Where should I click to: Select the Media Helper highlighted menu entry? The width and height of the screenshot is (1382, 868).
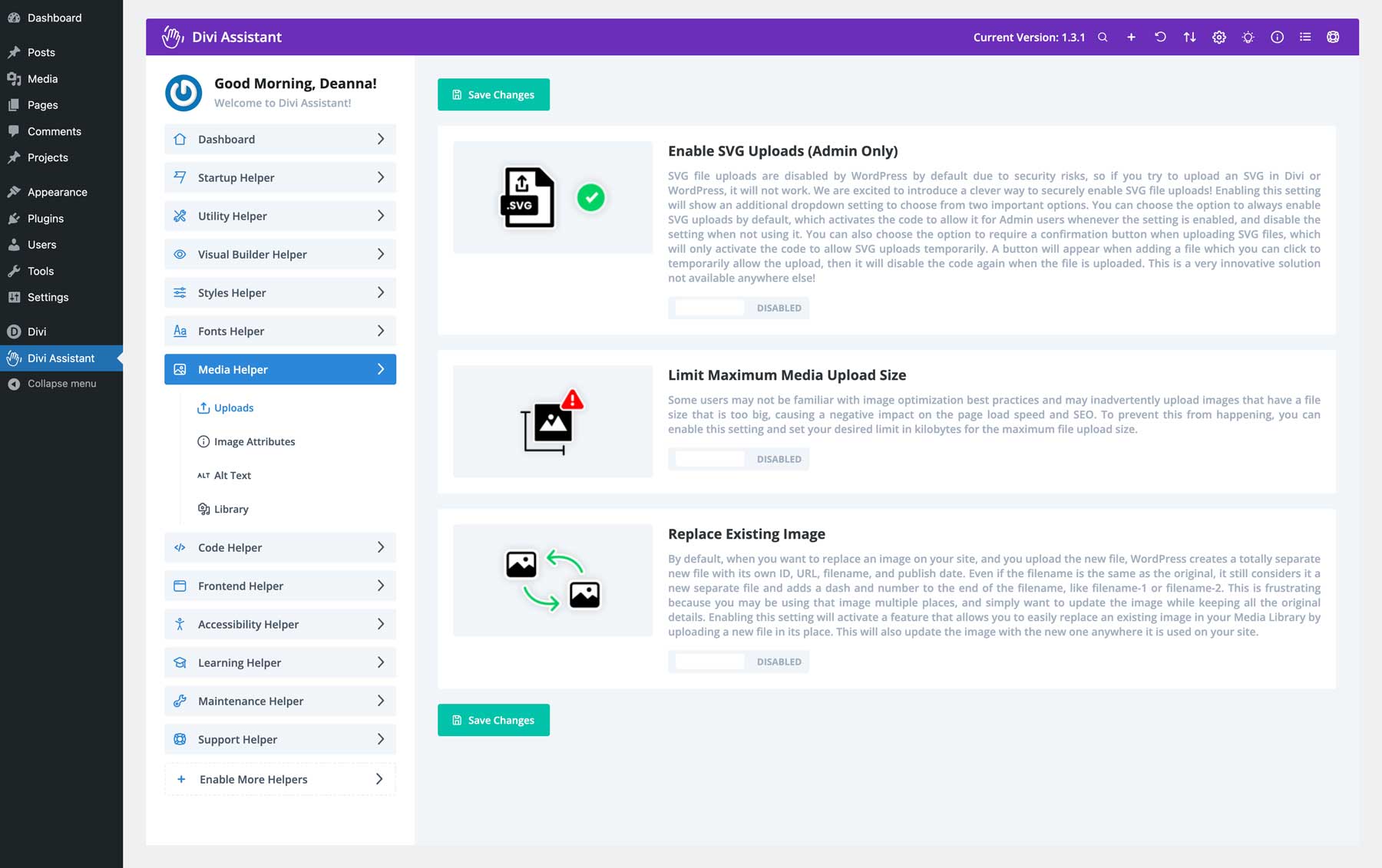click(279, 369)
